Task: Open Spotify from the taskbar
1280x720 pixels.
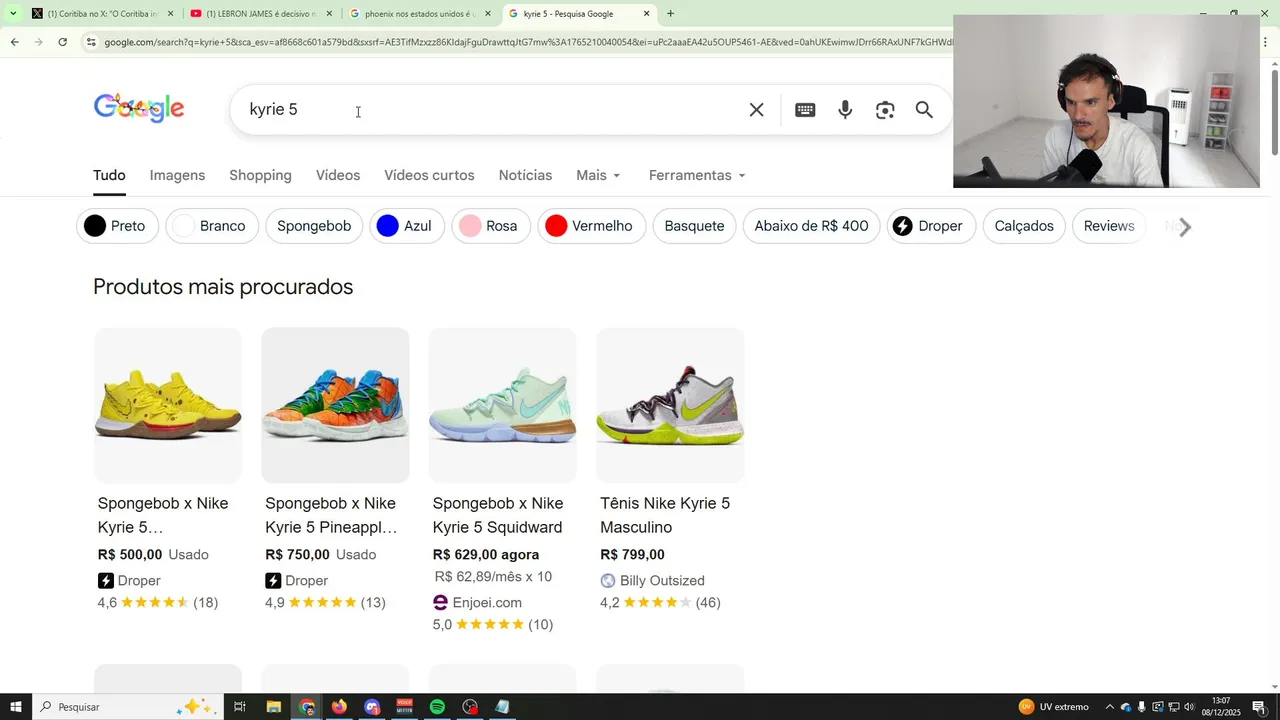Action: [437, 707]
